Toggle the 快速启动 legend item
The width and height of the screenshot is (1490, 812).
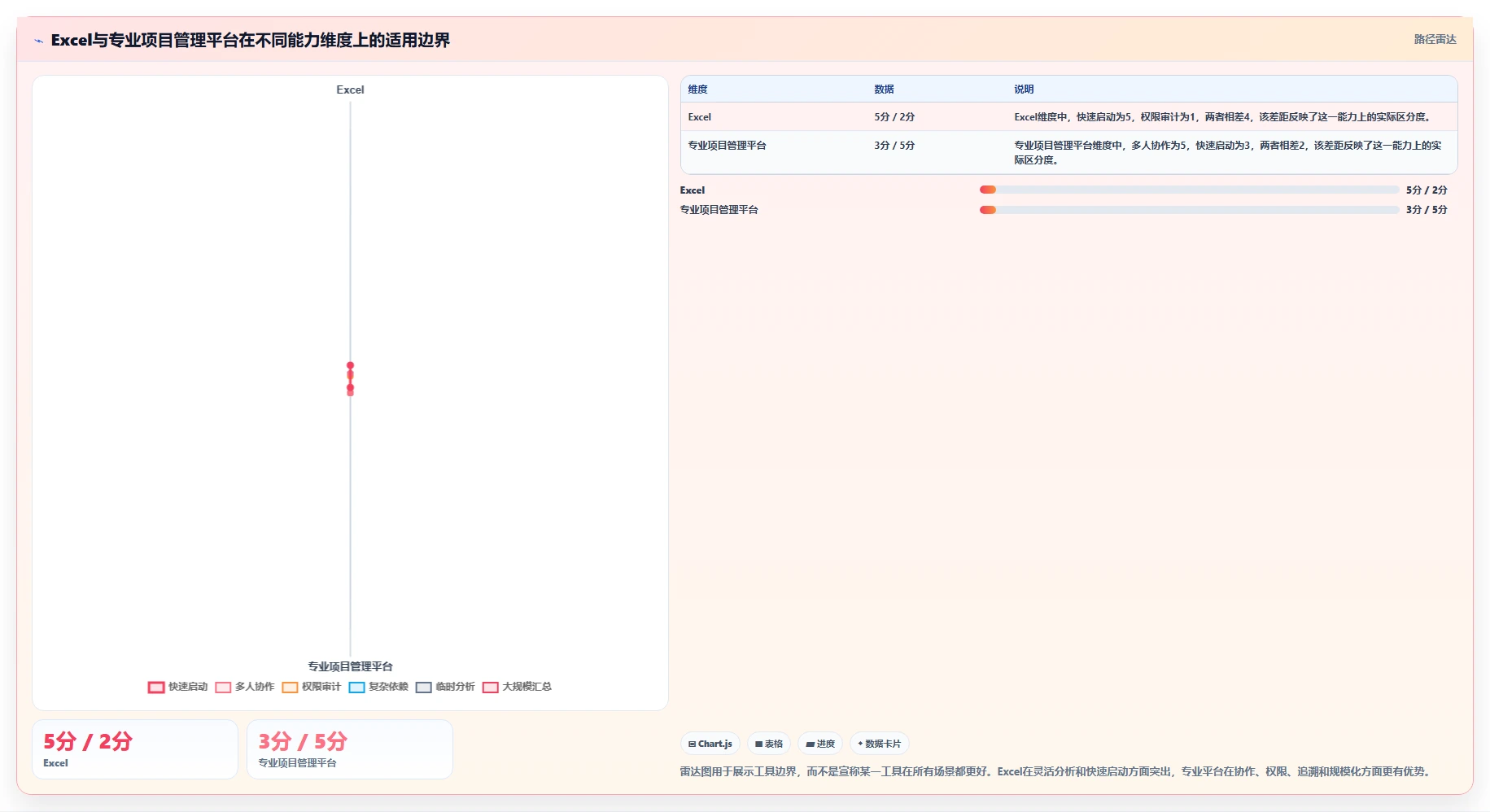178,687
